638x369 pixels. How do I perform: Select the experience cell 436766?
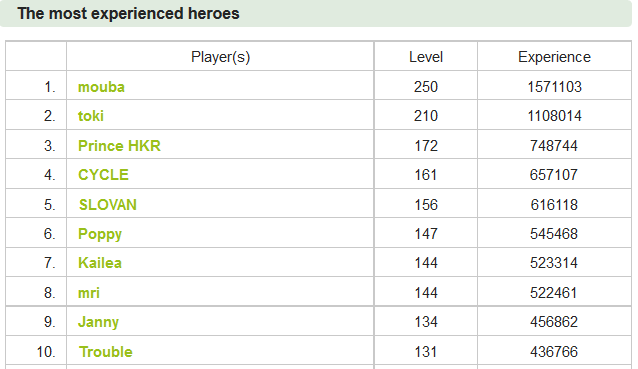554,352
